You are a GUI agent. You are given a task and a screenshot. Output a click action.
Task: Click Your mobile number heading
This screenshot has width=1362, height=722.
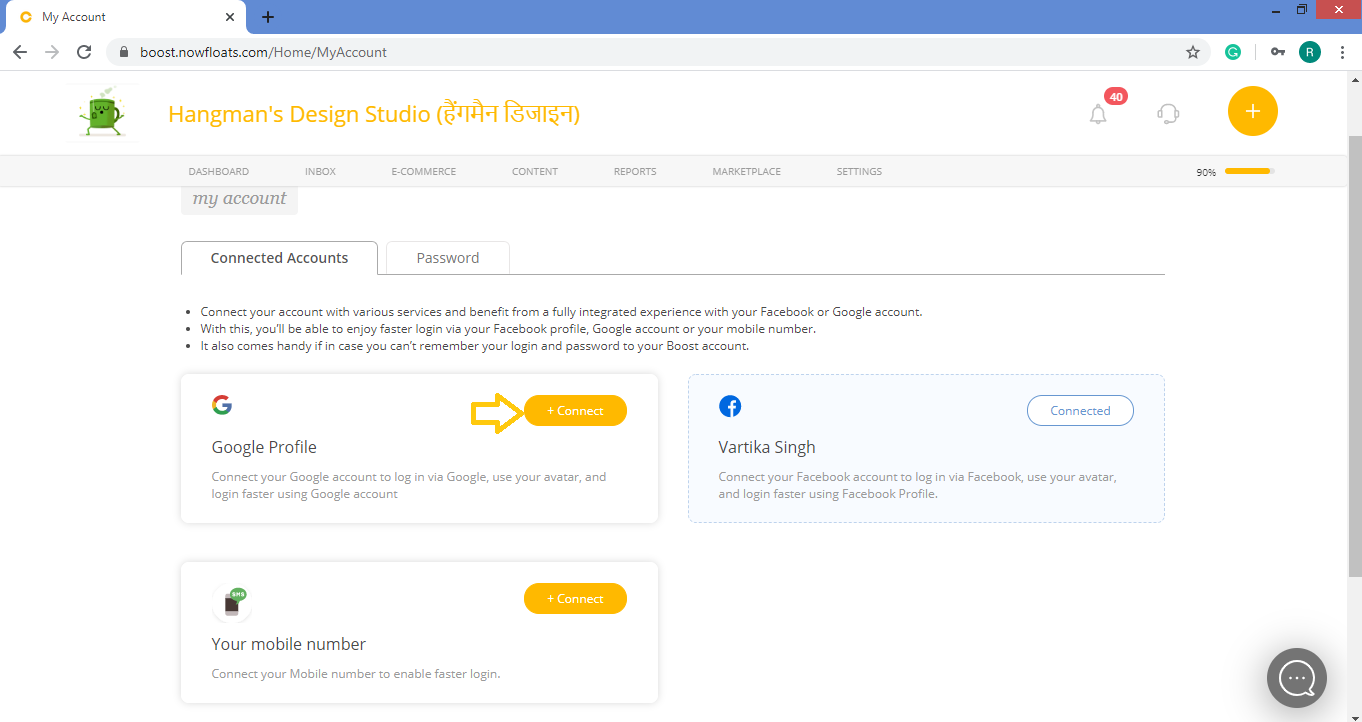(289, 644)
